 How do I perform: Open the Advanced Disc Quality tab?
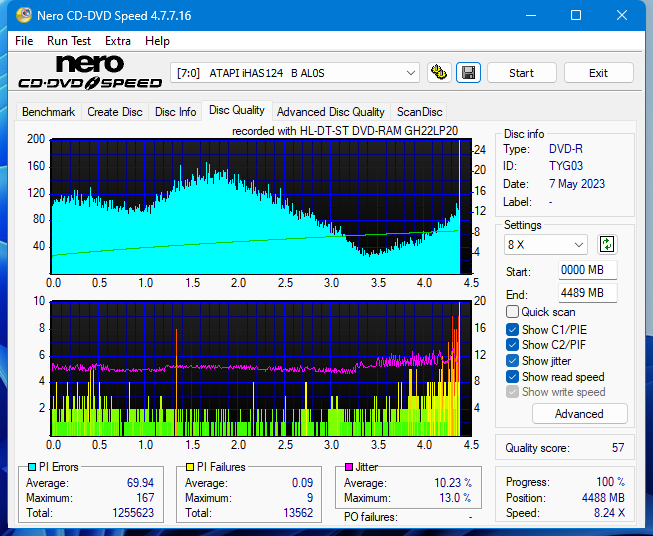[x=330, y=112]
